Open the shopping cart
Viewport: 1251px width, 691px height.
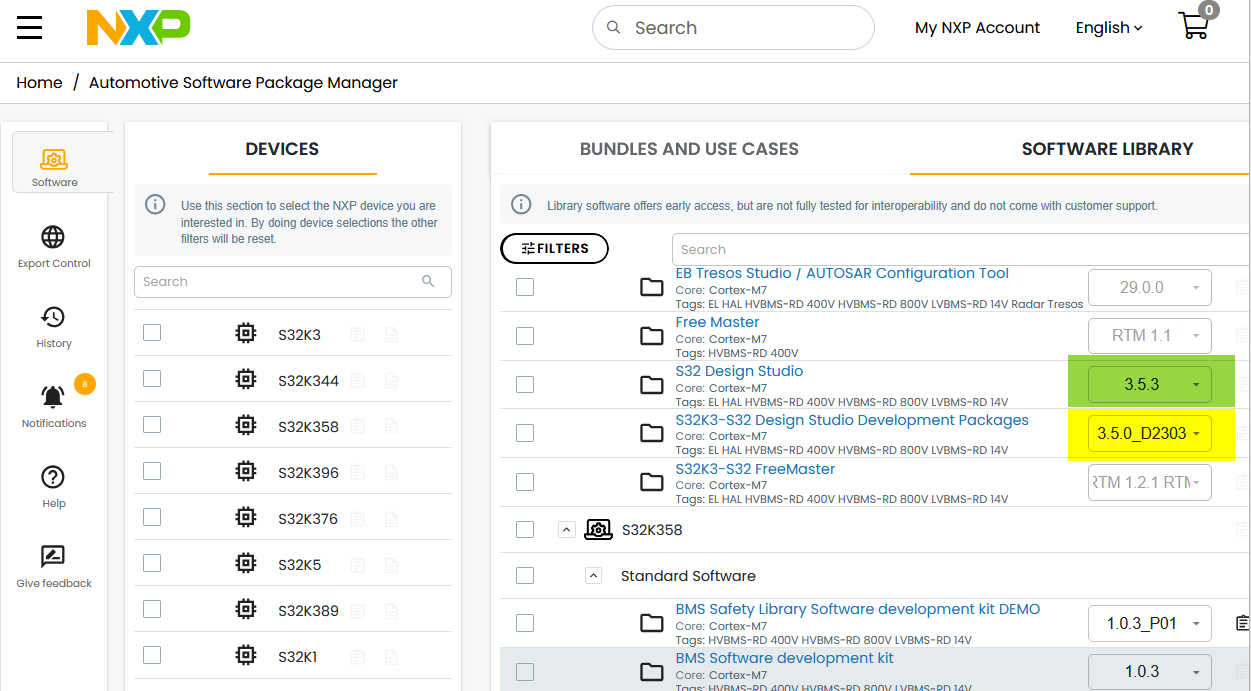[1195, 24]
